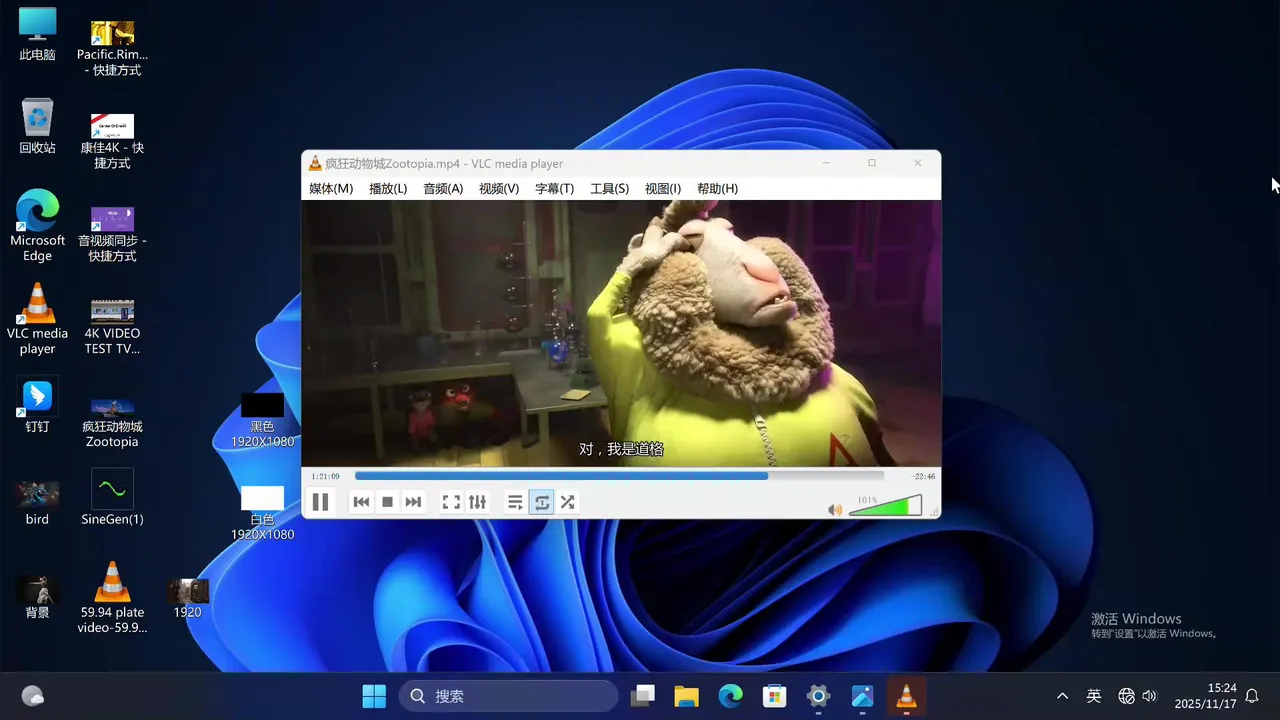Open the Windows Start menu
The height and width of the screenshot is (720, 1280).
click(x=374, y=696)
